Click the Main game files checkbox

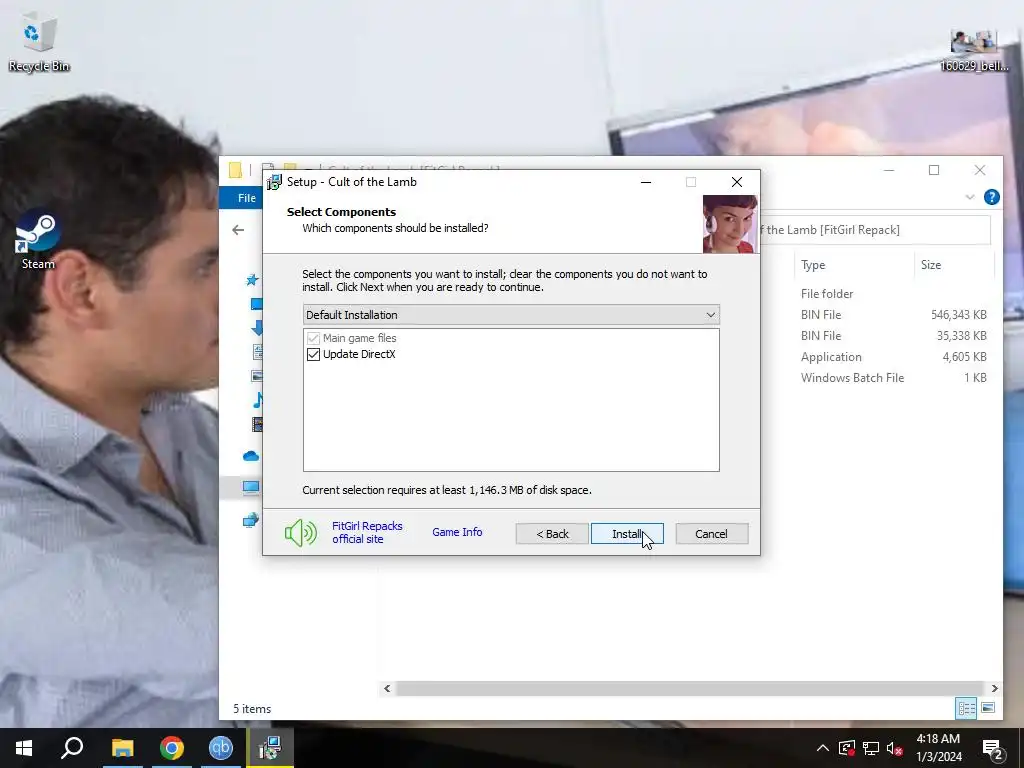click(x=313, y=338)
